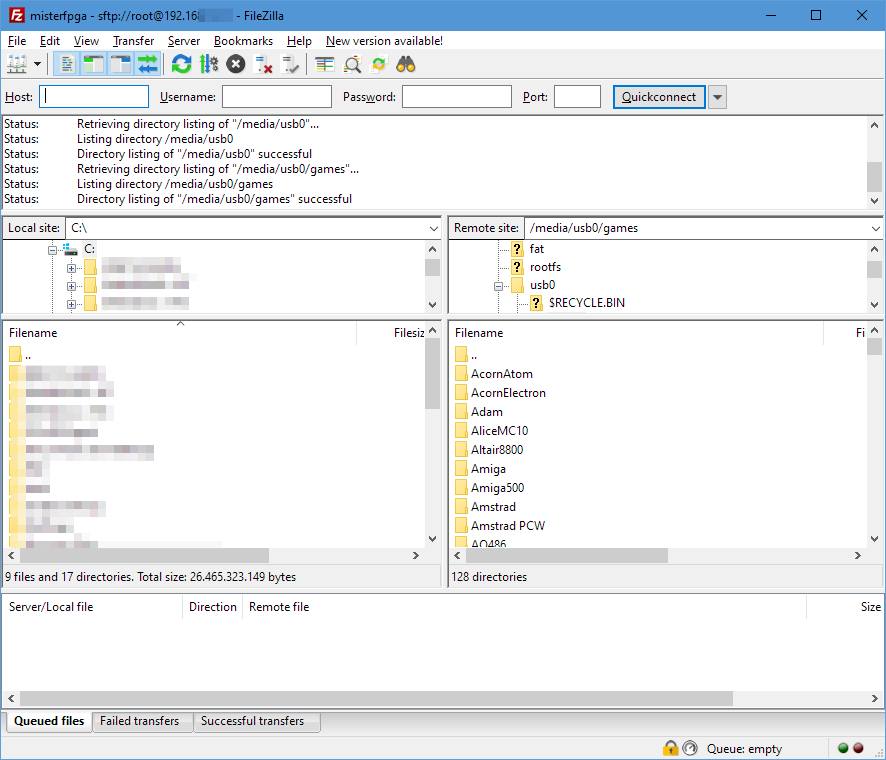Open the Help menu
The height and width of the screenshot is (760, 886).
[299, 41]
